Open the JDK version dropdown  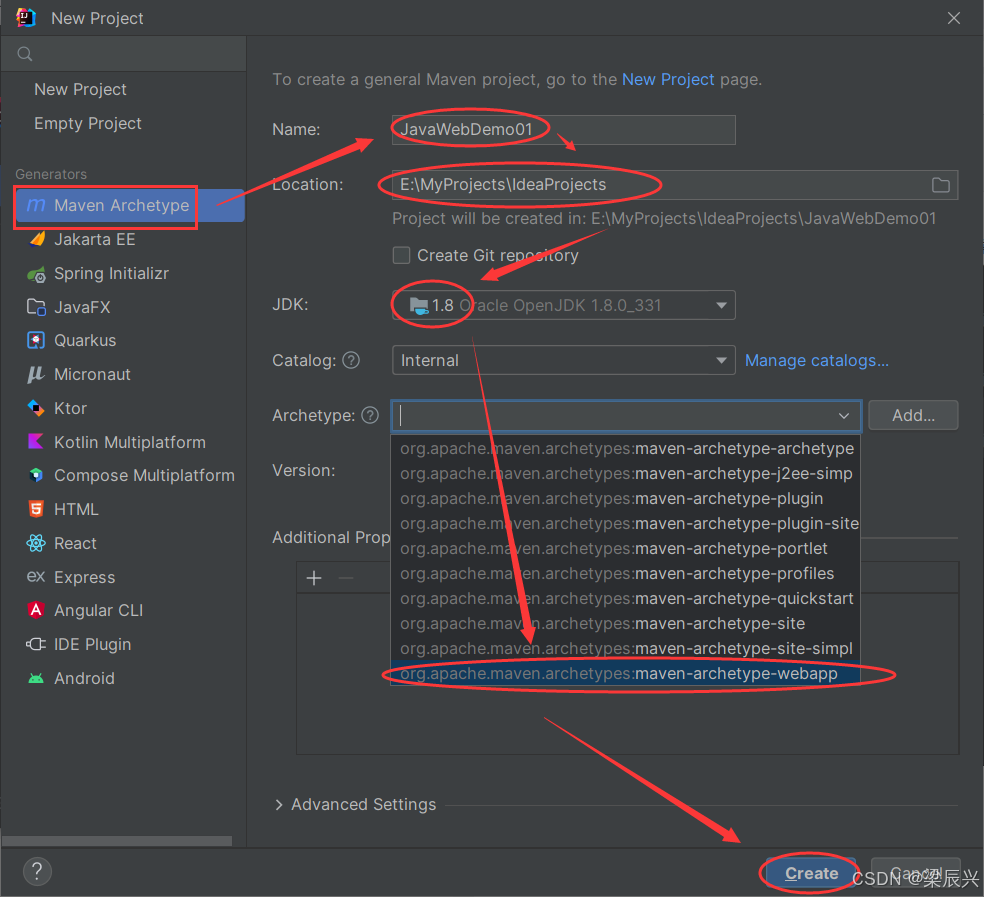pyautogui.click(x=564, y=305)
